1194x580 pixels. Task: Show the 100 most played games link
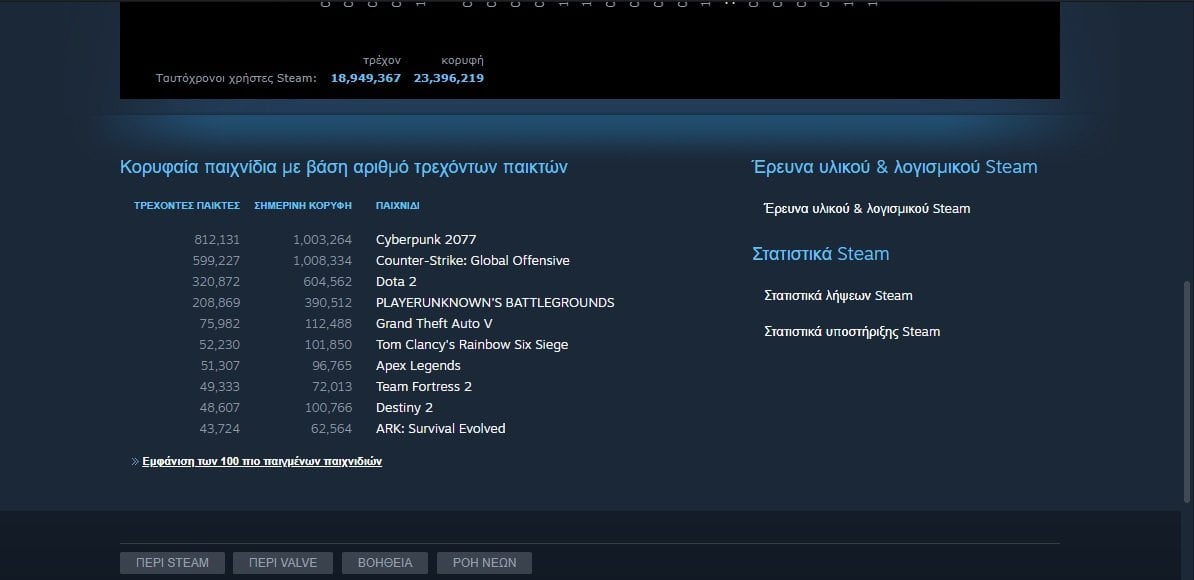[x=262, y=461]
